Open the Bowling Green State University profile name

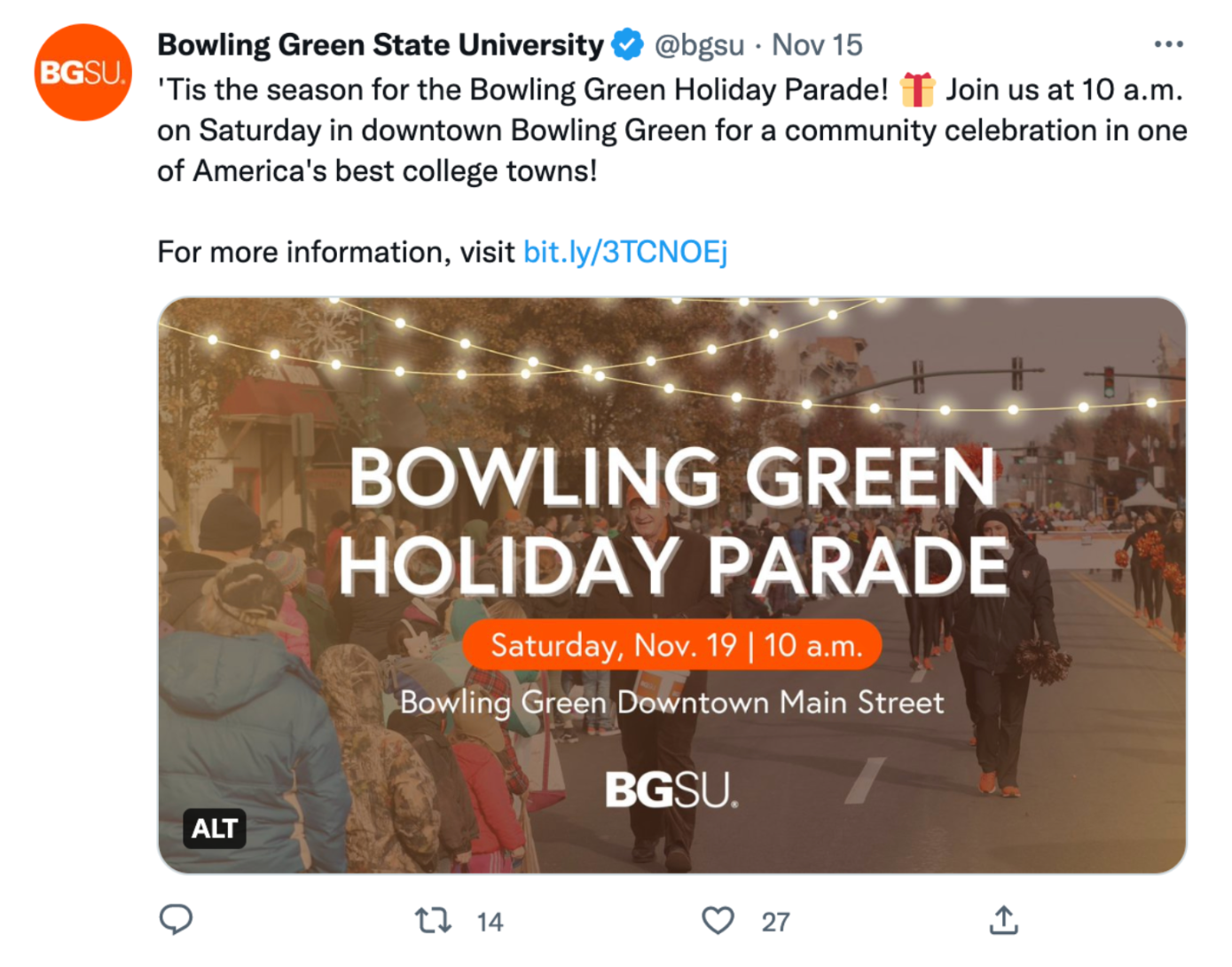click(380, 44)
